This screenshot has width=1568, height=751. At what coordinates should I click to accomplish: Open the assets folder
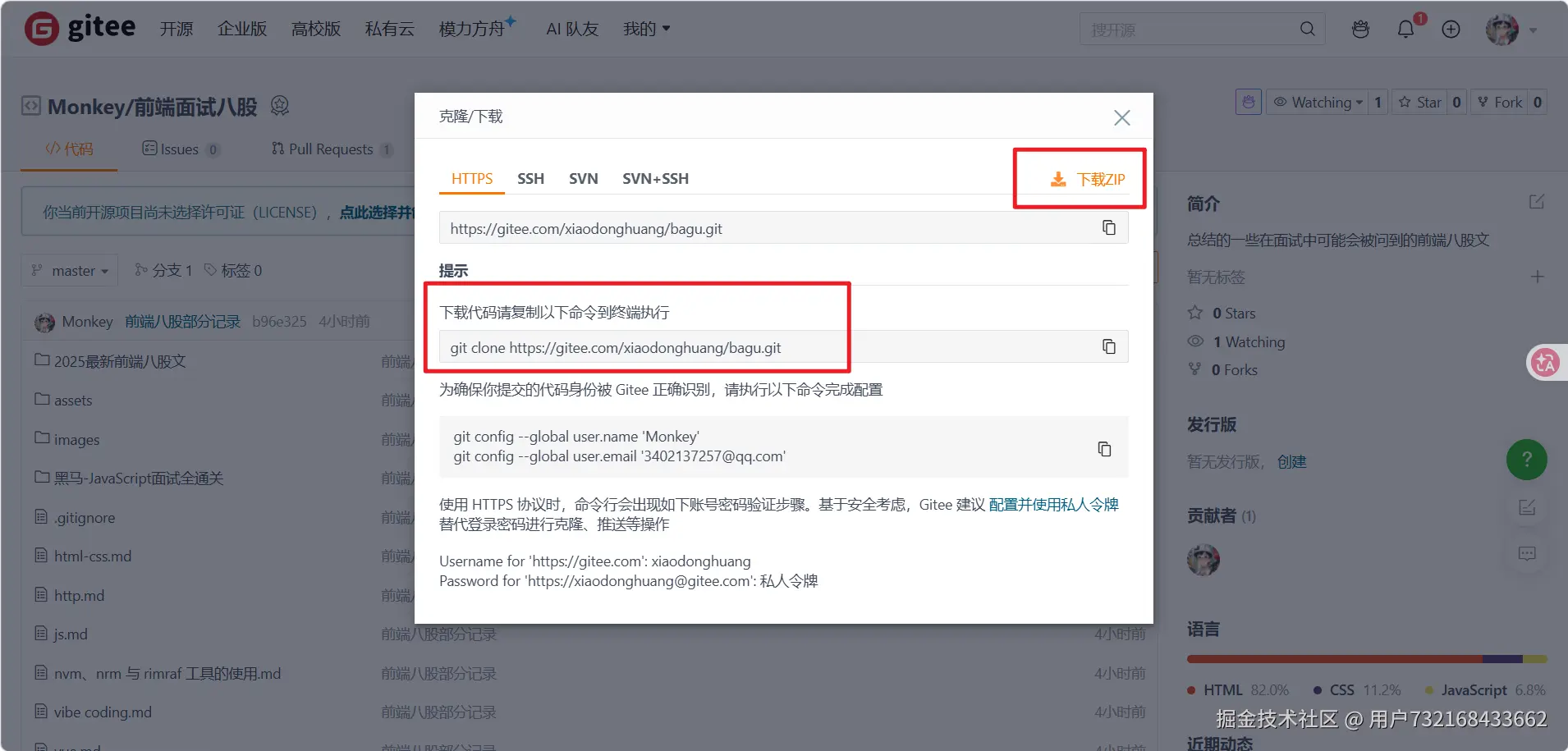73,400
